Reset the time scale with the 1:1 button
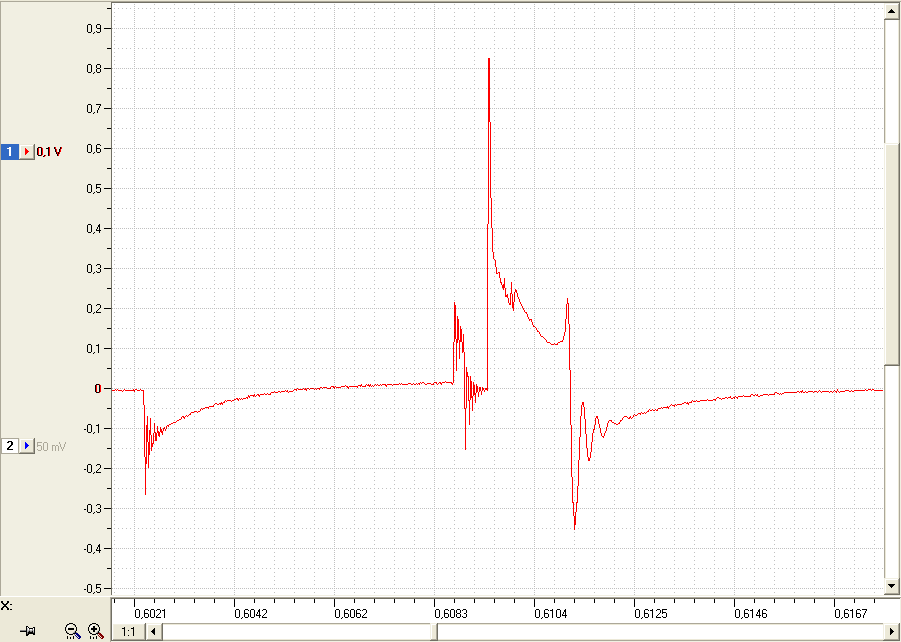The width and height of the screenshot is (901, 642). coord(128,632)
